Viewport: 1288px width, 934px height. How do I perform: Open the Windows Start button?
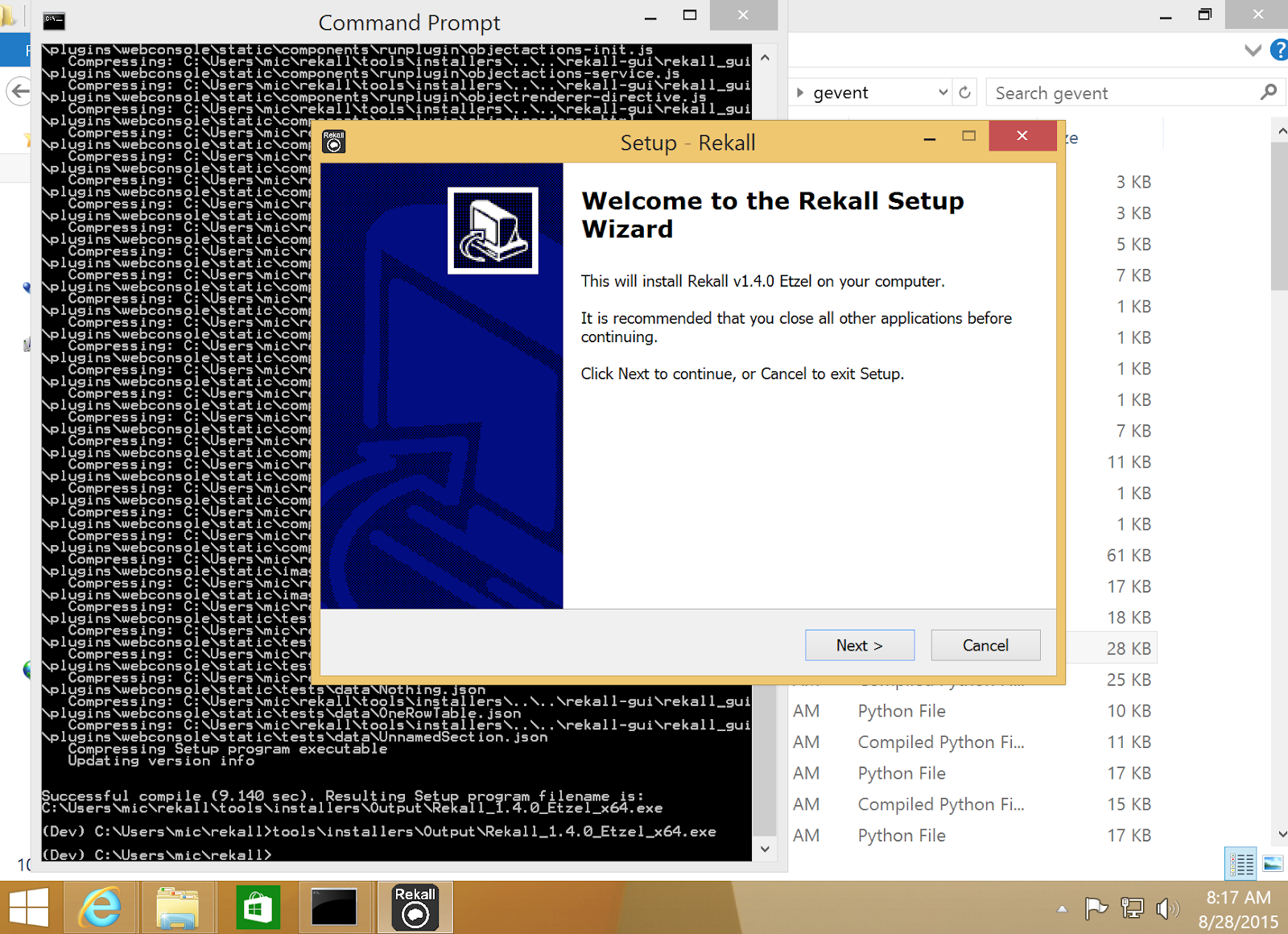coord(29,908)
